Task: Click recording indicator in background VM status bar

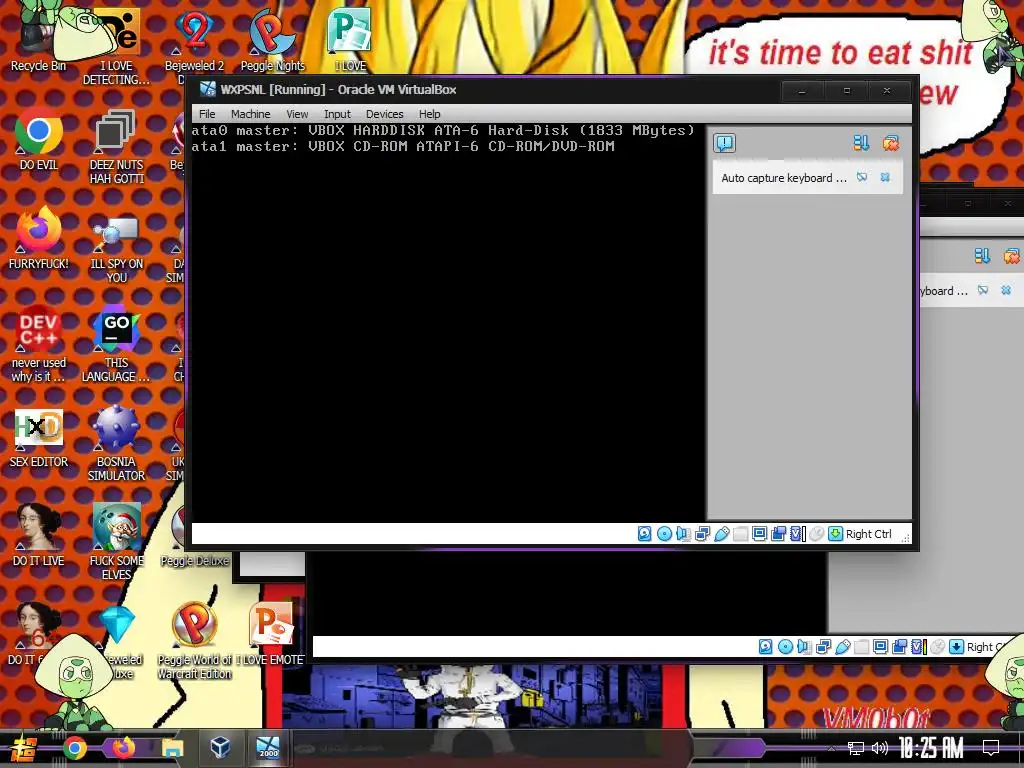Action: (x=899, y=647)
